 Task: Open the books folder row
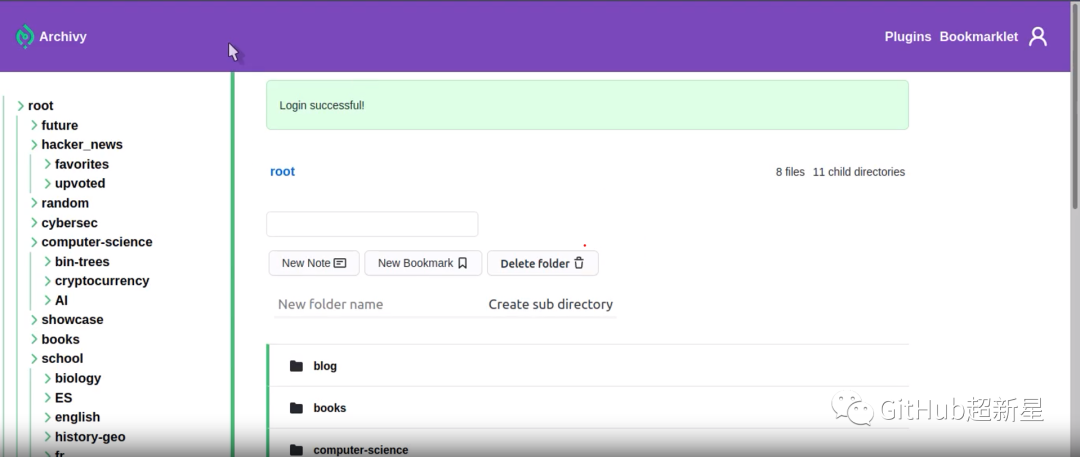coord(588,408)
